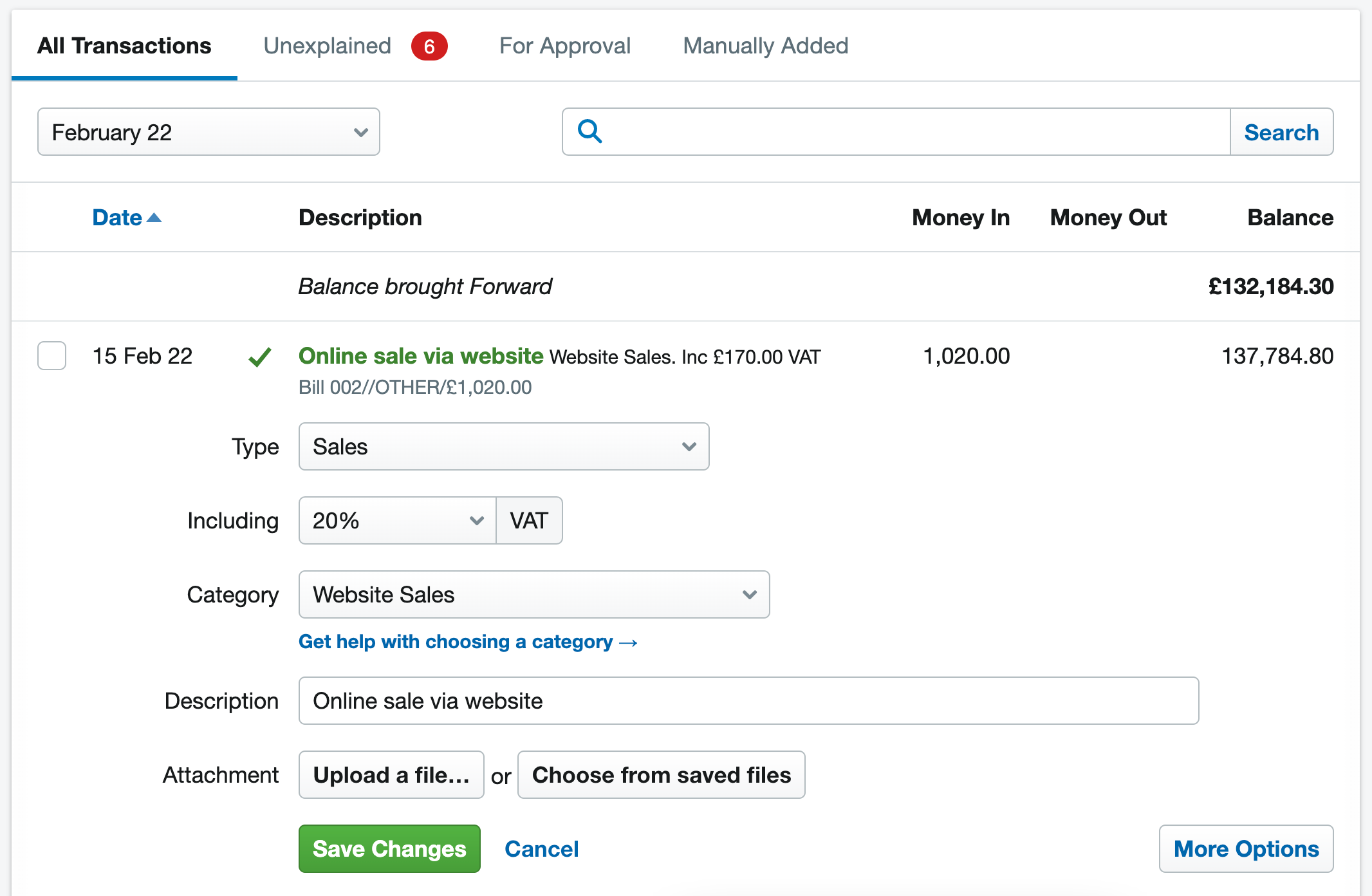Click the red Unexplained count badge
The height and width of the screenshot is (896, 1372).
pos(429,46)
